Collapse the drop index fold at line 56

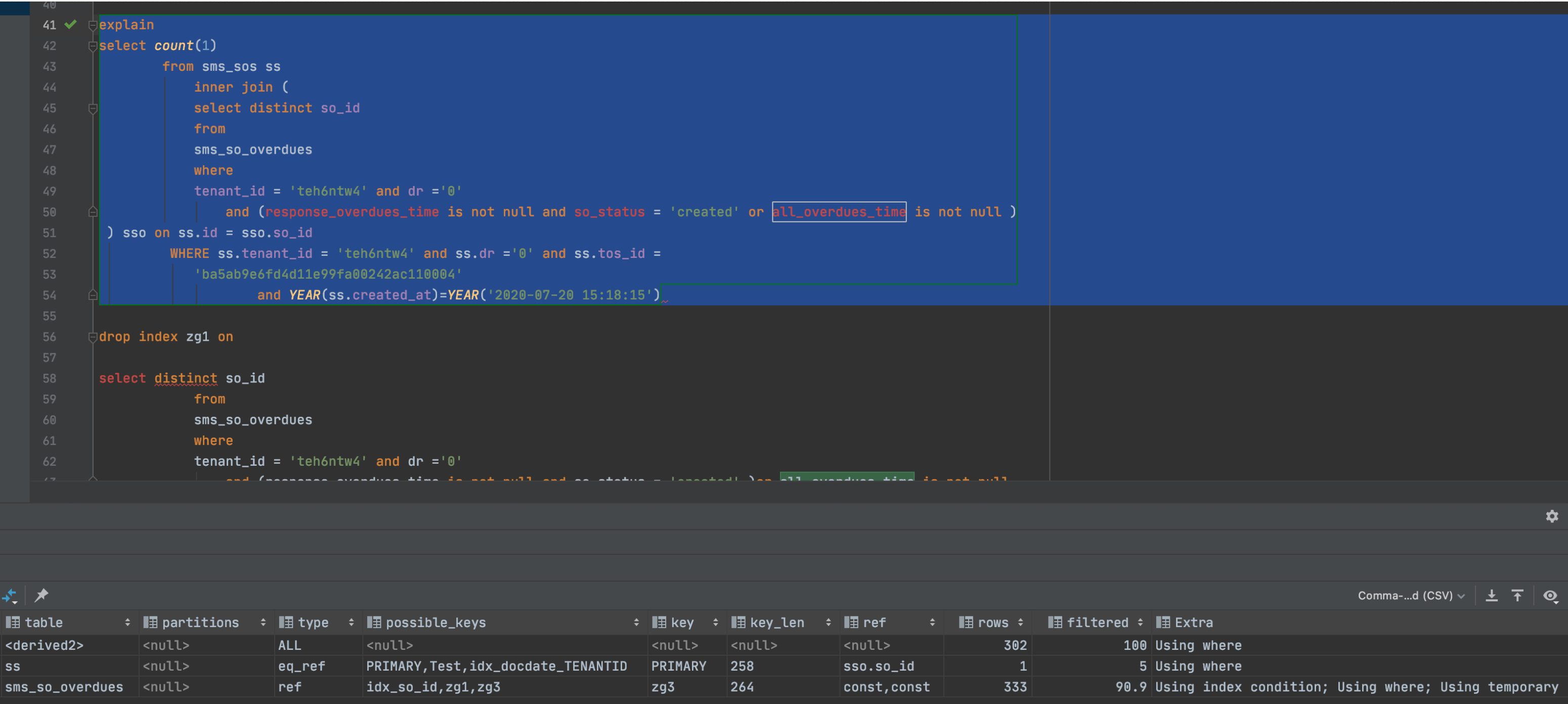[93, 337]
